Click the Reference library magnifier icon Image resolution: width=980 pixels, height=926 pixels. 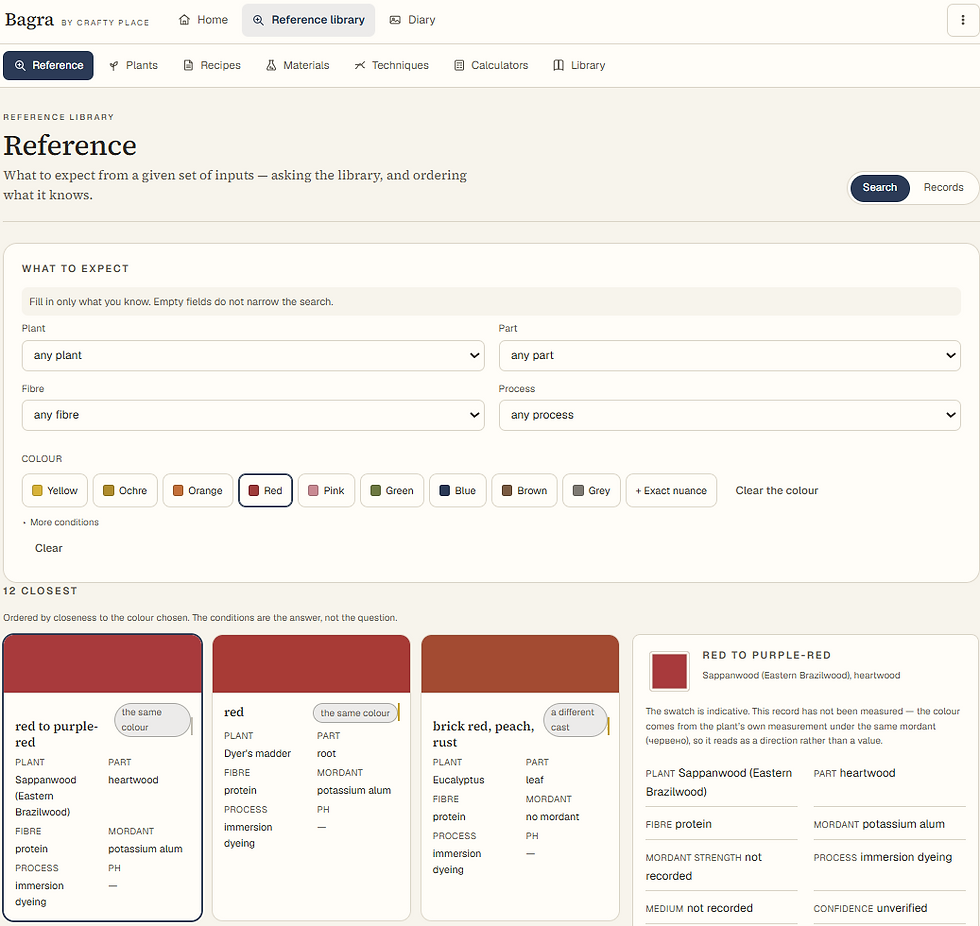coord(258,20)
